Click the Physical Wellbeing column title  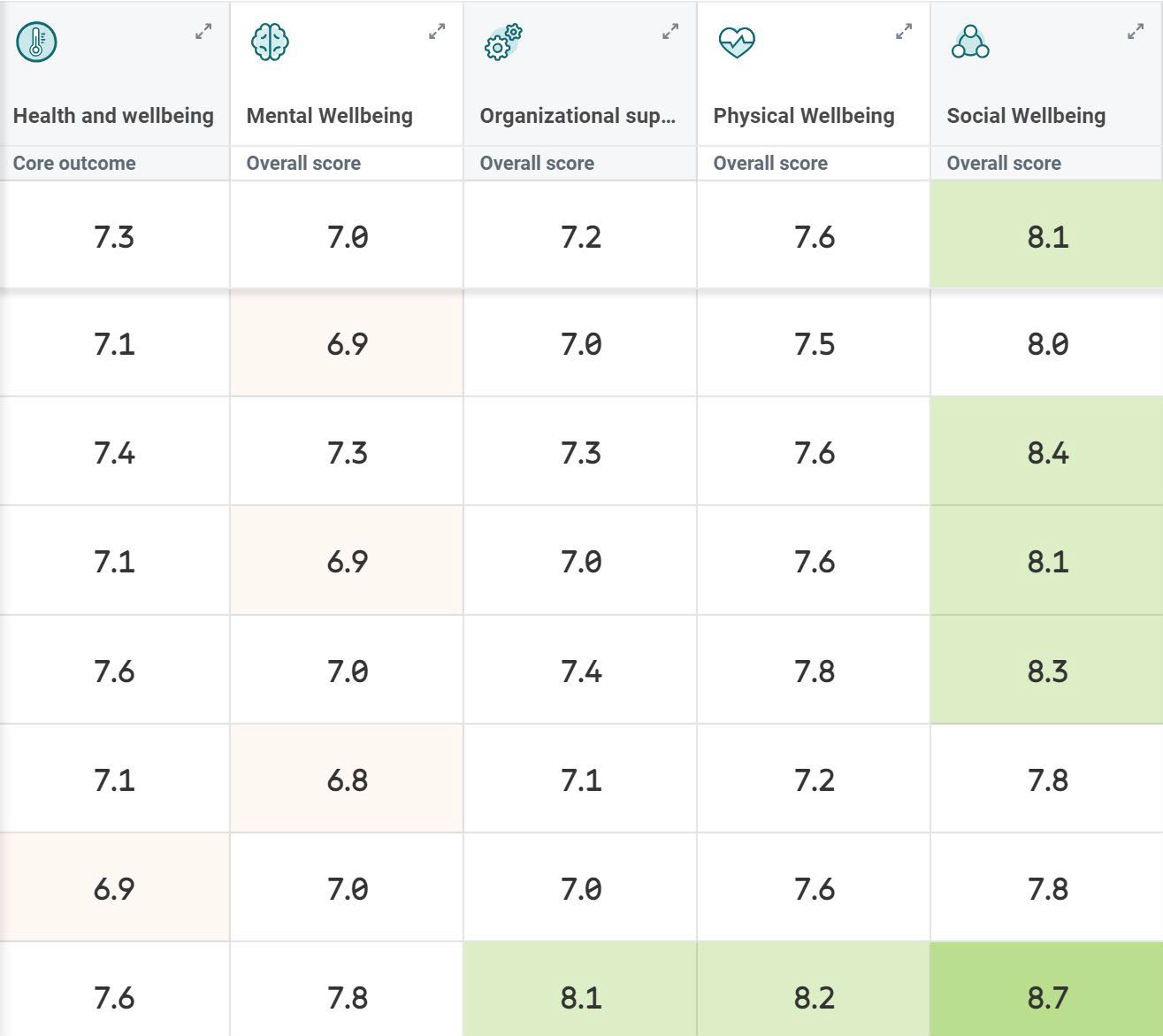click(803, 116)
